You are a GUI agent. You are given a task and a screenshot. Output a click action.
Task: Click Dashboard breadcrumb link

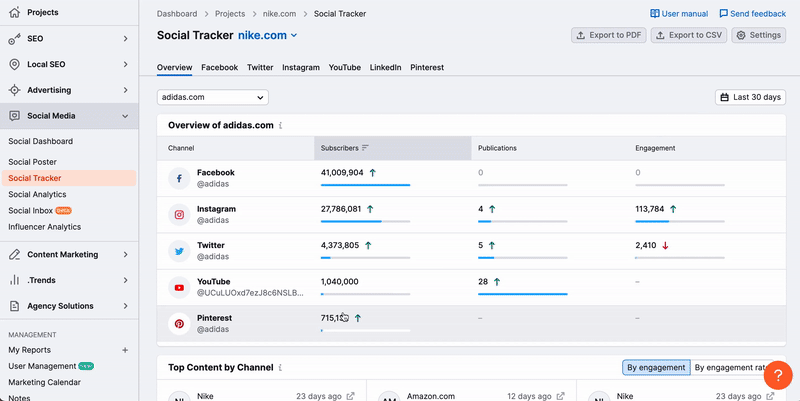tap(177, 14)
